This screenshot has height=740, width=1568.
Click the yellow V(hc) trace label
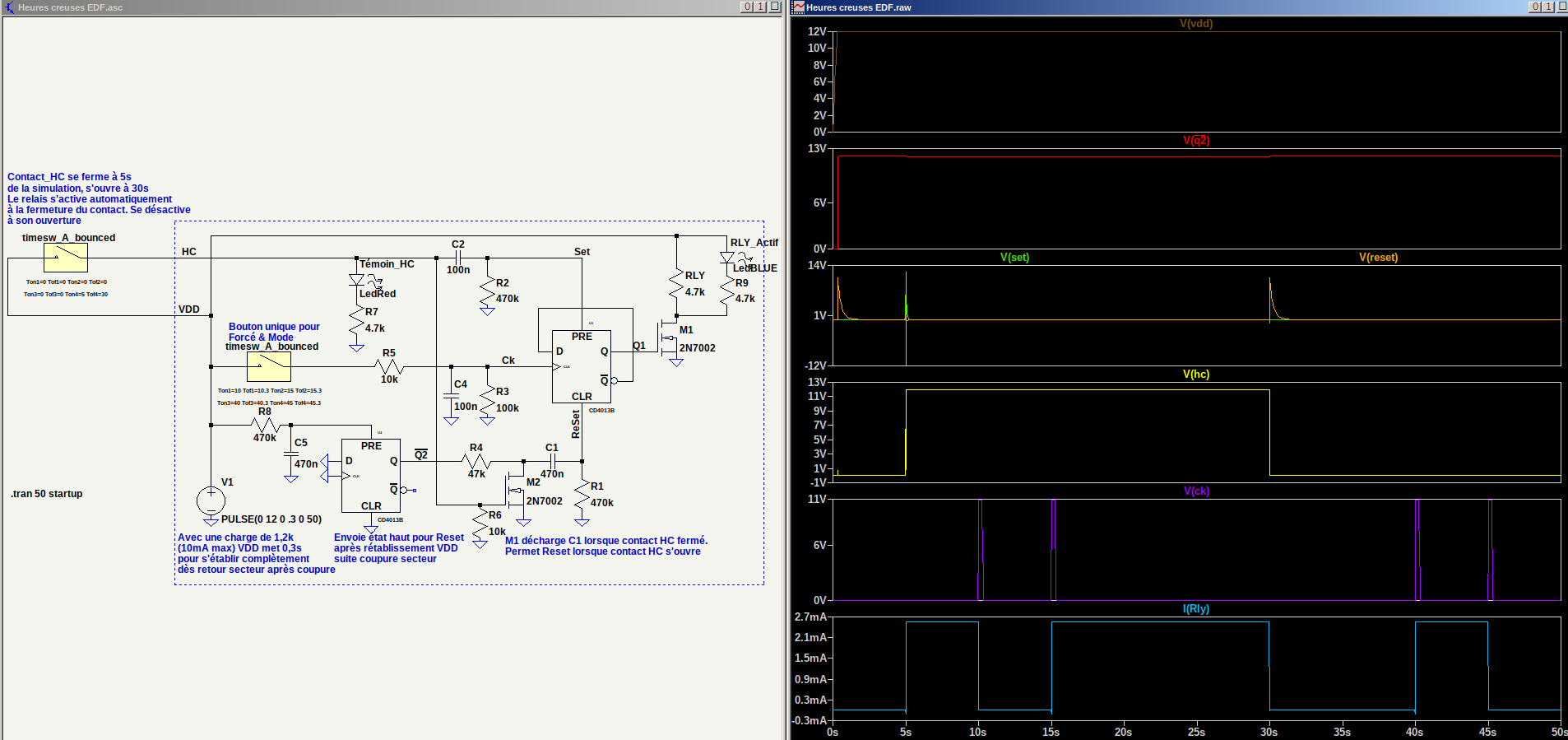(1195, 375)
